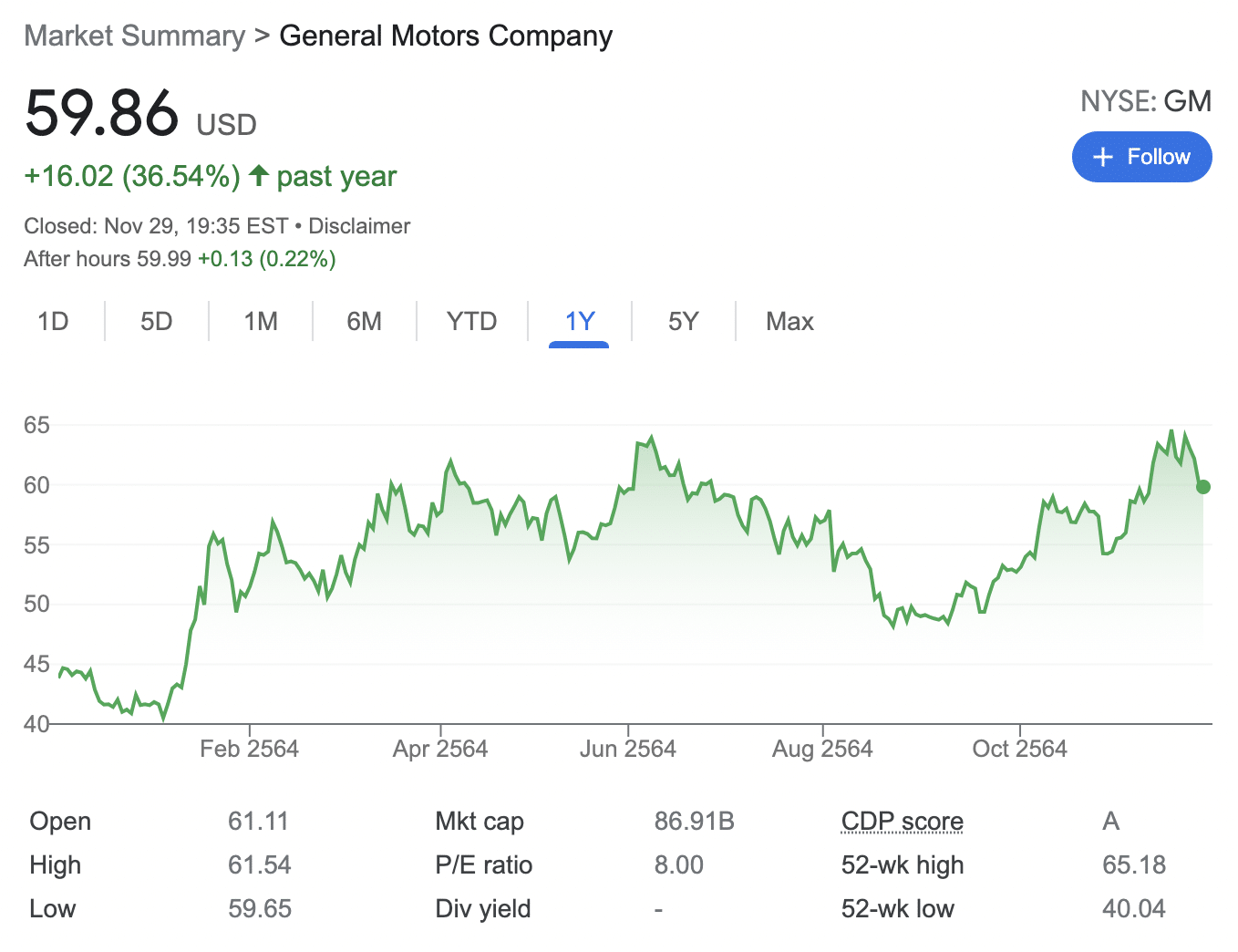Open the CDP score details
The width and height of the screenshot is (1238, 952).
click(902, 821)
